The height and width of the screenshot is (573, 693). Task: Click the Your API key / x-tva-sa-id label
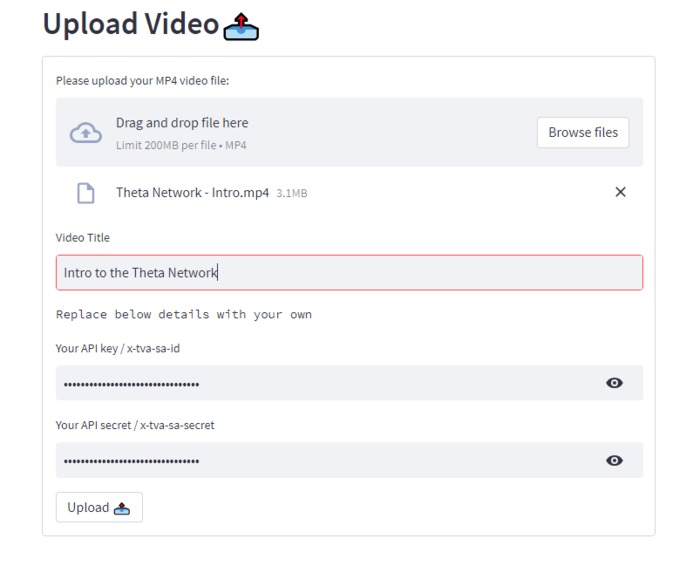[118, 348]
